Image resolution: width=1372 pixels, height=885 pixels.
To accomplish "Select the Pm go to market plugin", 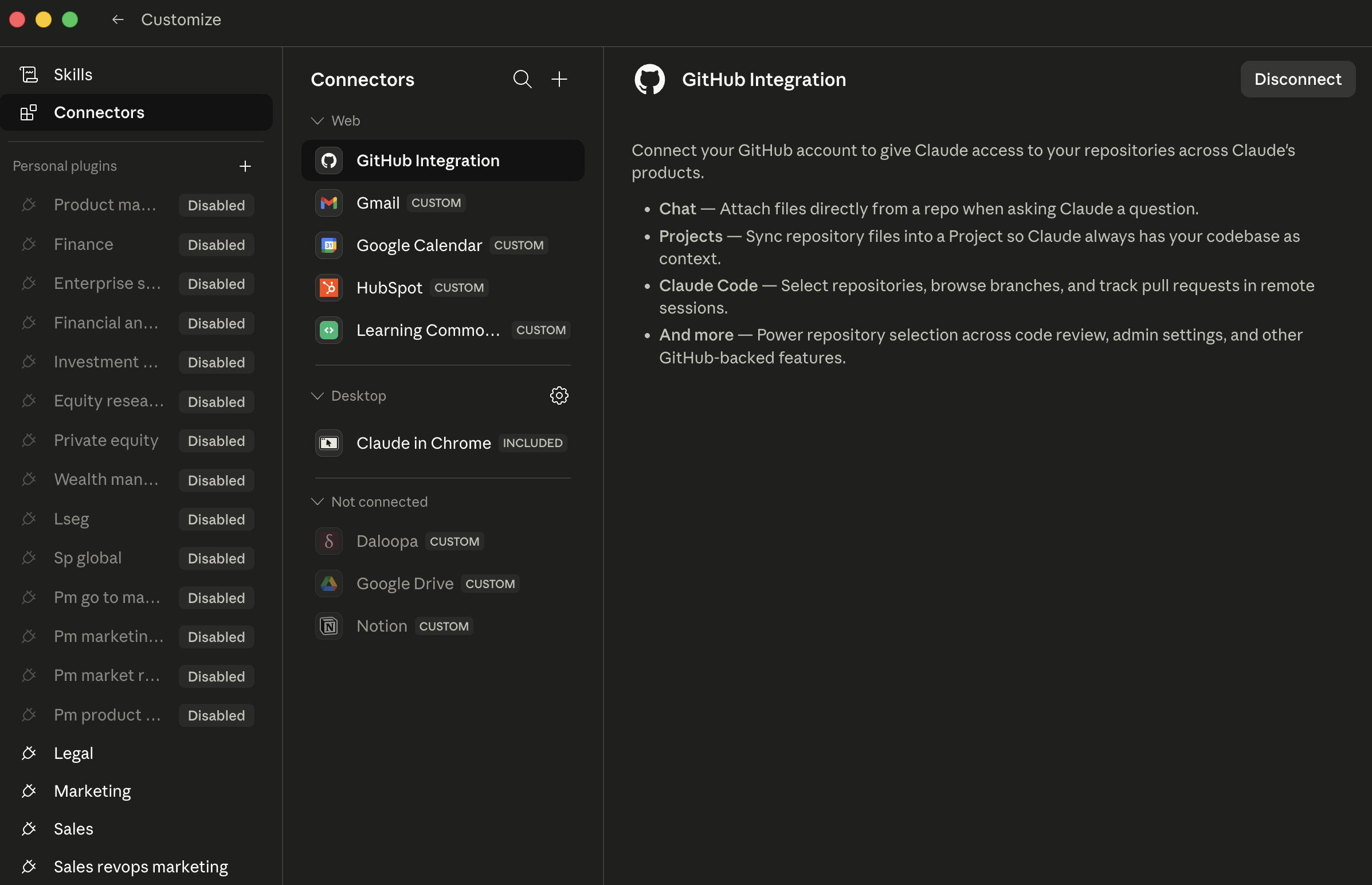I will (136, 598).
